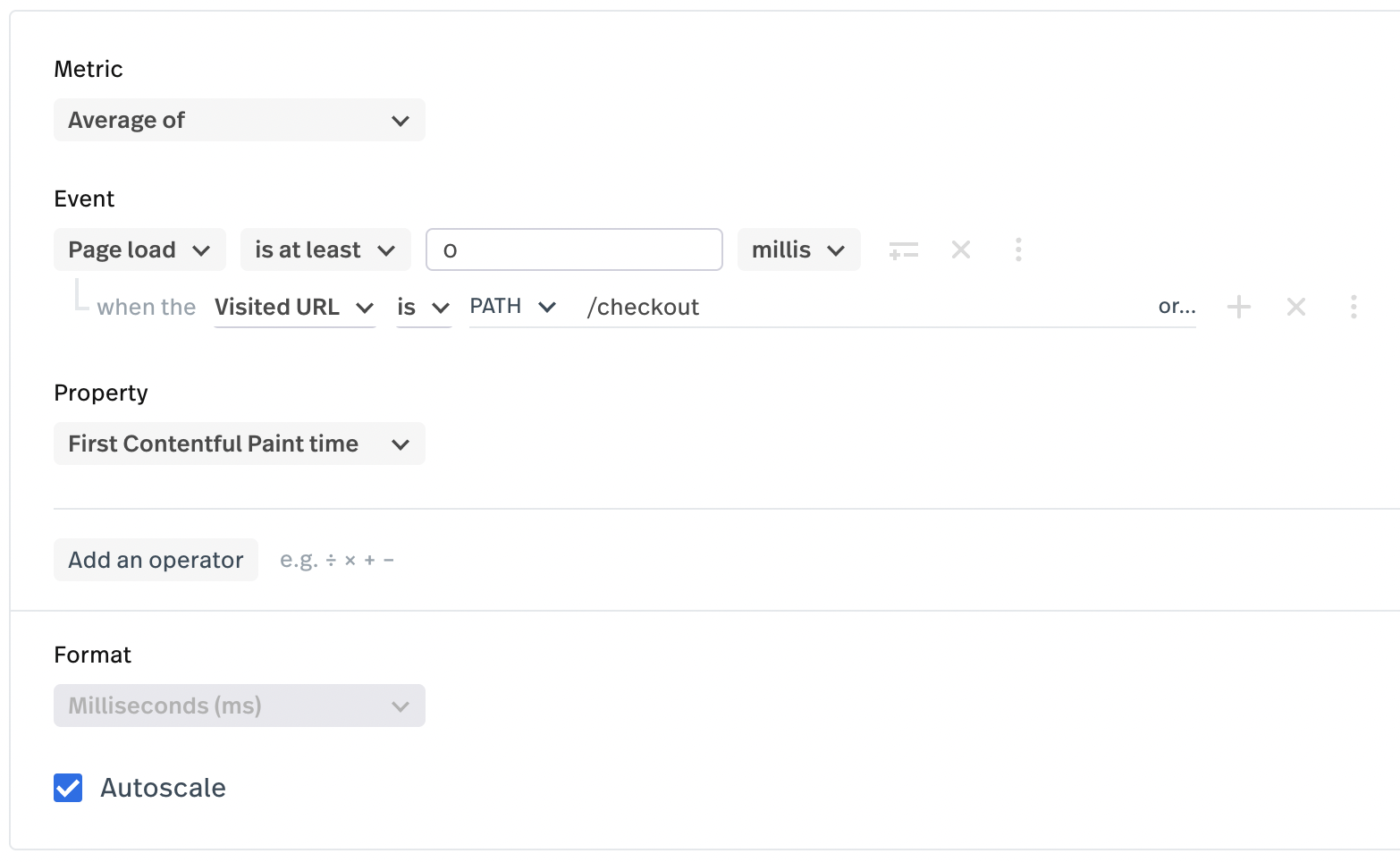The height and width of the screenshot is (862, 1400).
Task: Open the Average of metric dropdown
Action: point(239,120)
